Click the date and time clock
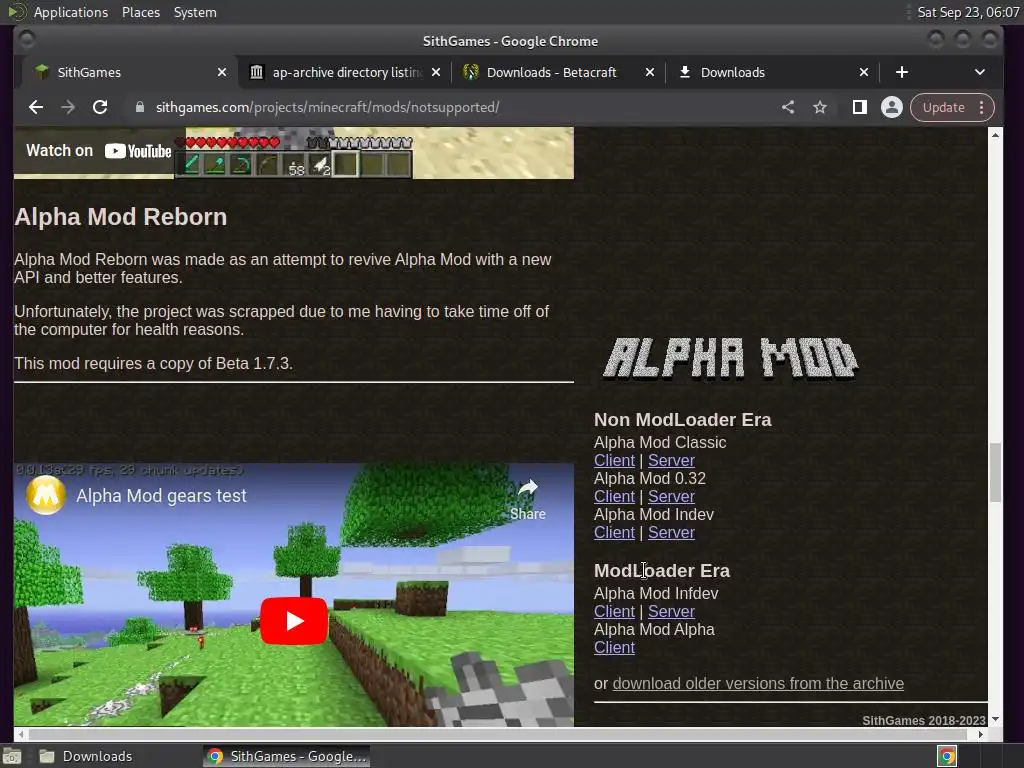 pos(968,12)
